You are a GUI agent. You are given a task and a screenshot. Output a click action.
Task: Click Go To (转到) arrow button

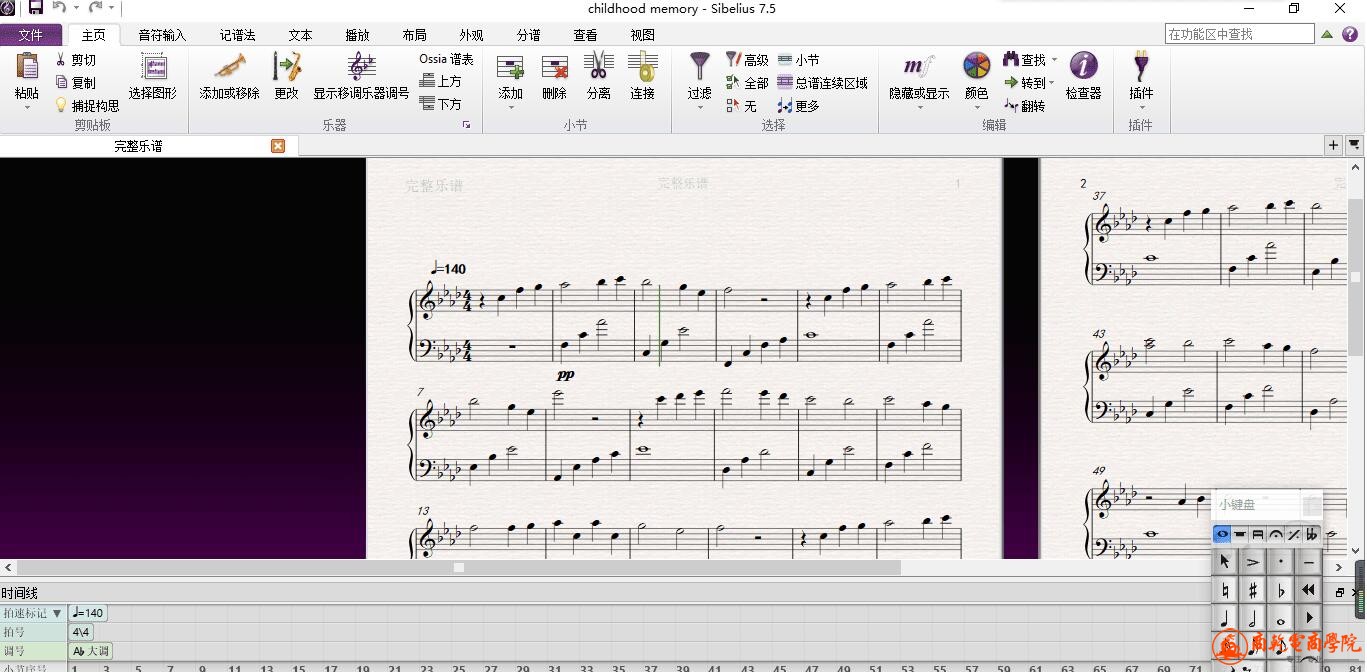tap(1025, 83)
